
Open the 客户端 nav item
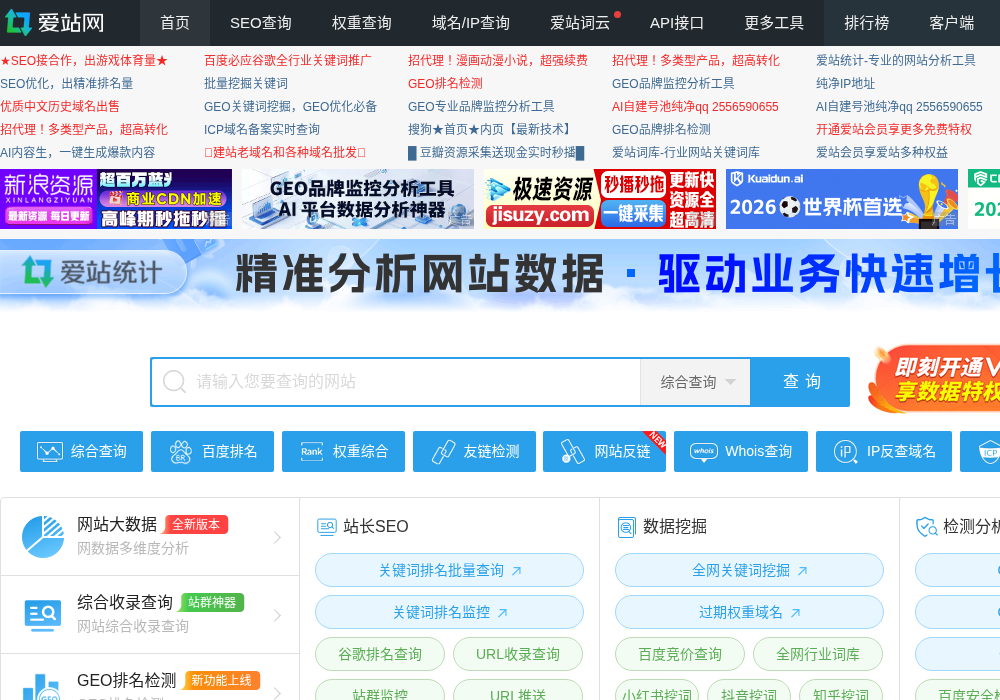[x=952, y=23]
